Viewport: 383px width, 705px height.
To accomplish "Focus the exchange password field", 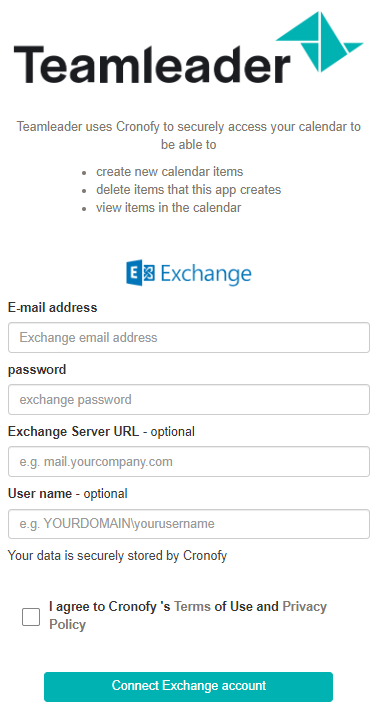I will [189, 400].
